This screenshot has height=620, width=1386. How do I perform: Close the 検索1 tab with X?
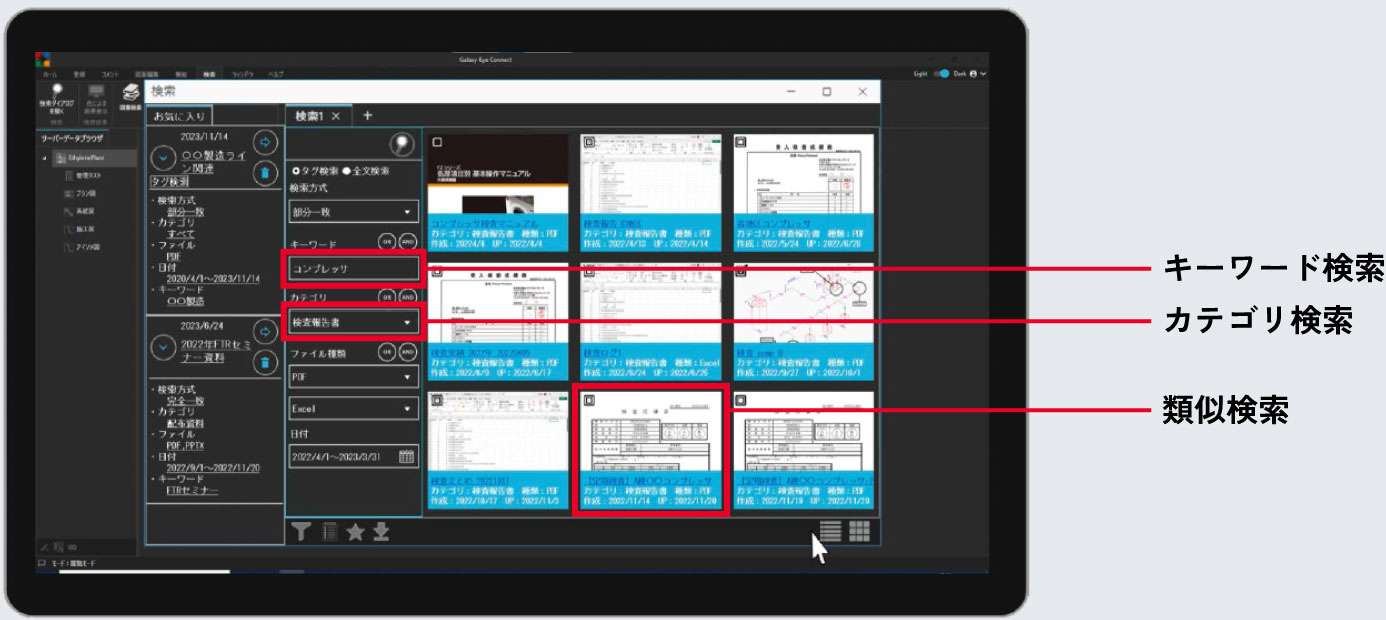click(336, 116)
